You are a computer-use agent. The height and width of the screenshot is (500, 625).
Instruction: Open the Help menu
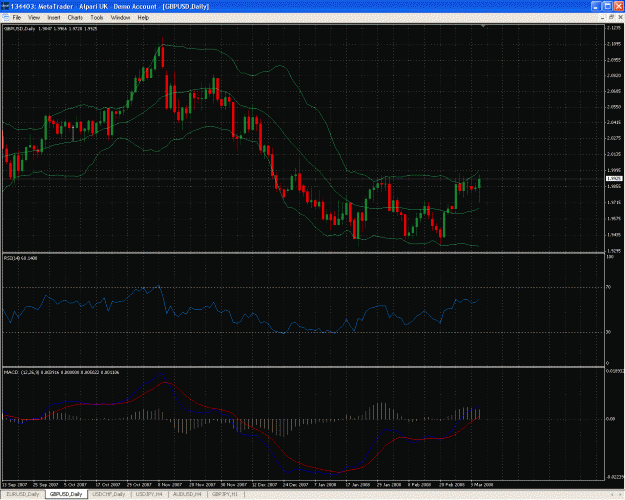click(x=143, y=18)
